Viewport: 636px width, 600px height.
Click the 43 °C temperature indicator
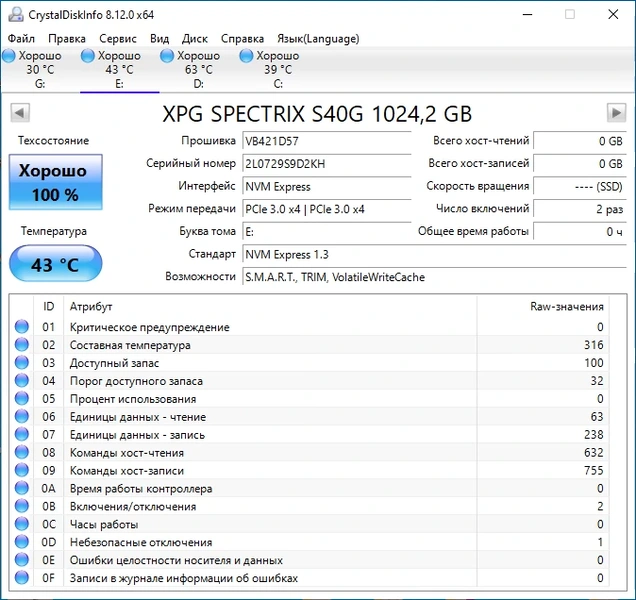54,265
